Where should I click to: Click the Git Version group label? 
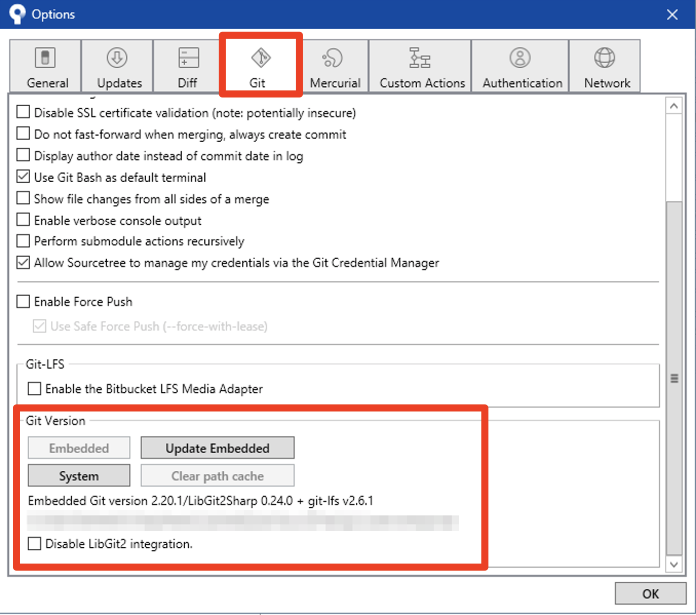tap(55, 421)
